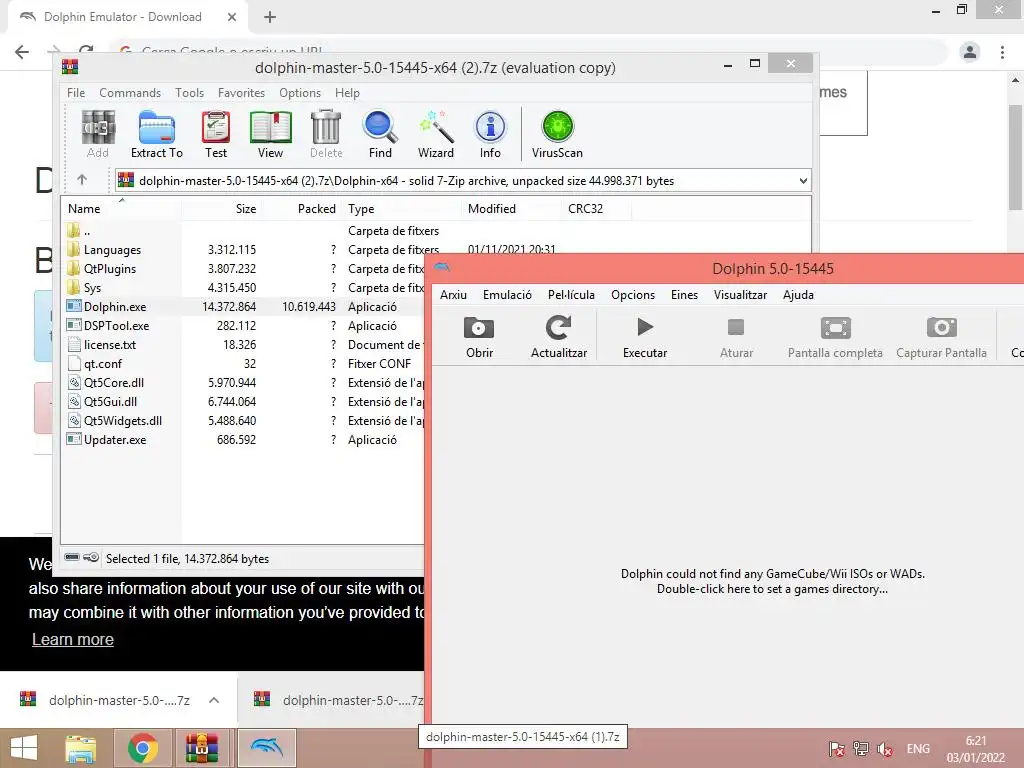
Task: Open archive Info icon
Action: pyautogui.click(x=490, y=135)
